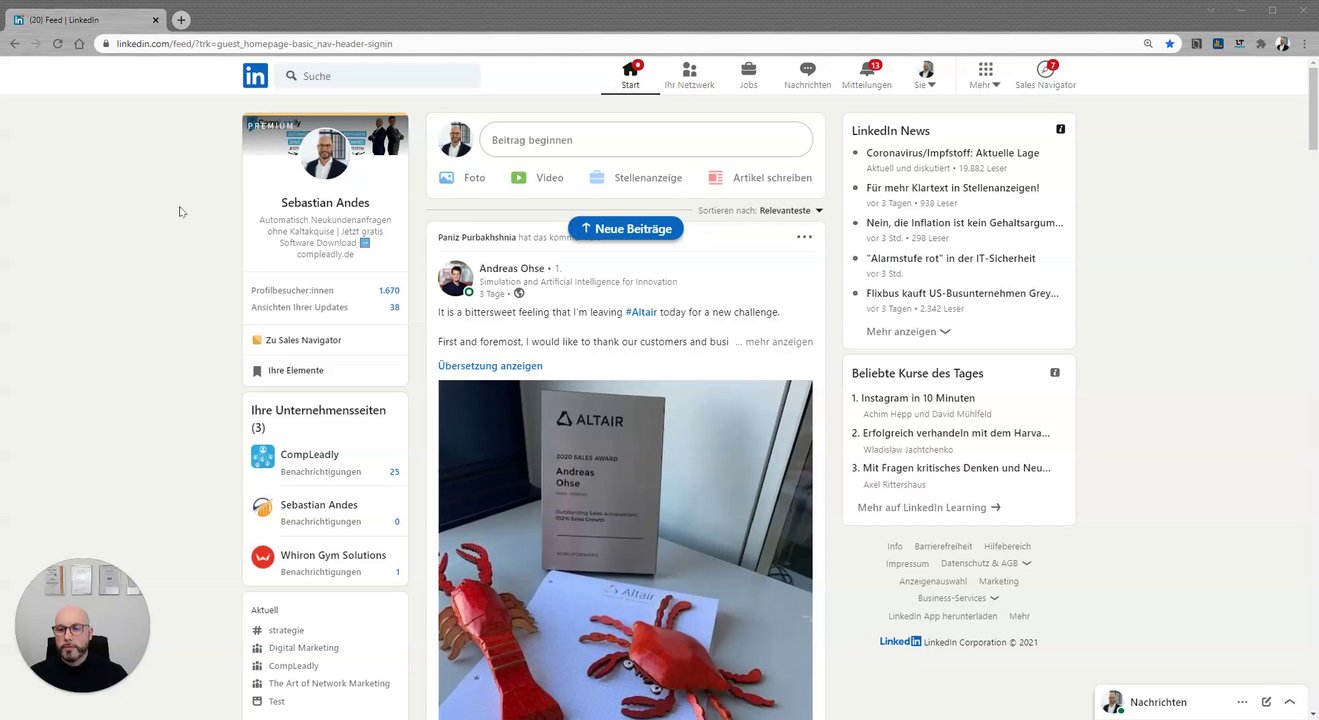Expand the post with mehr anzeigen
The height and width of the screenshot is (720, 1319).
point(778,342)
